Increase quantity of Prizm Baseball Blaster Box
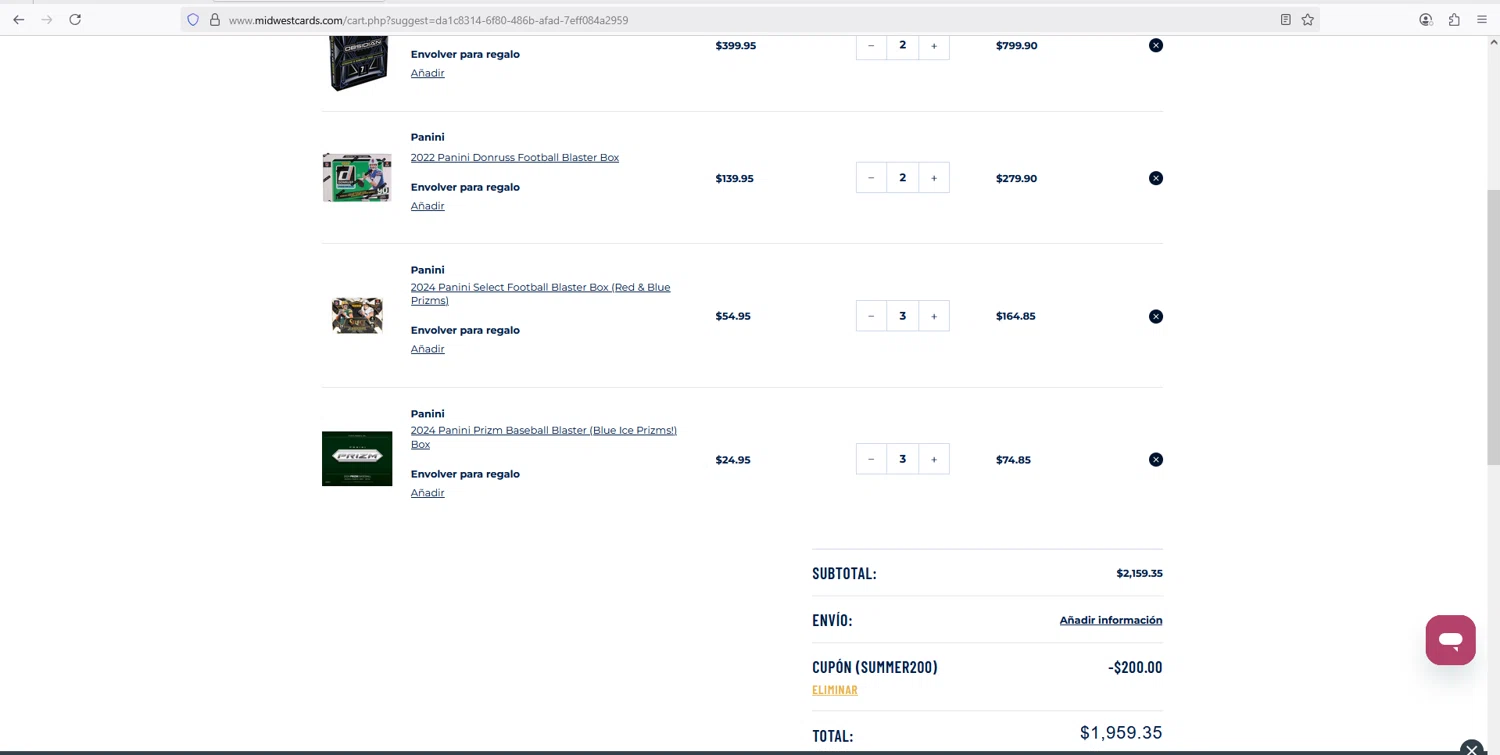This screenshot has width=1500, height=755. tap(934, 459)
